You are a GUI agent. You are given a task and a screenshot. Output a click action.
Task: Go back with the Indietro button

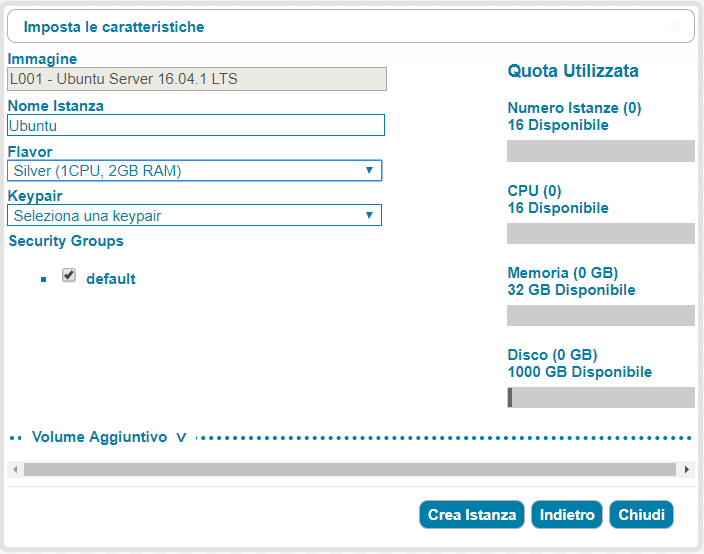coord(567,514)
